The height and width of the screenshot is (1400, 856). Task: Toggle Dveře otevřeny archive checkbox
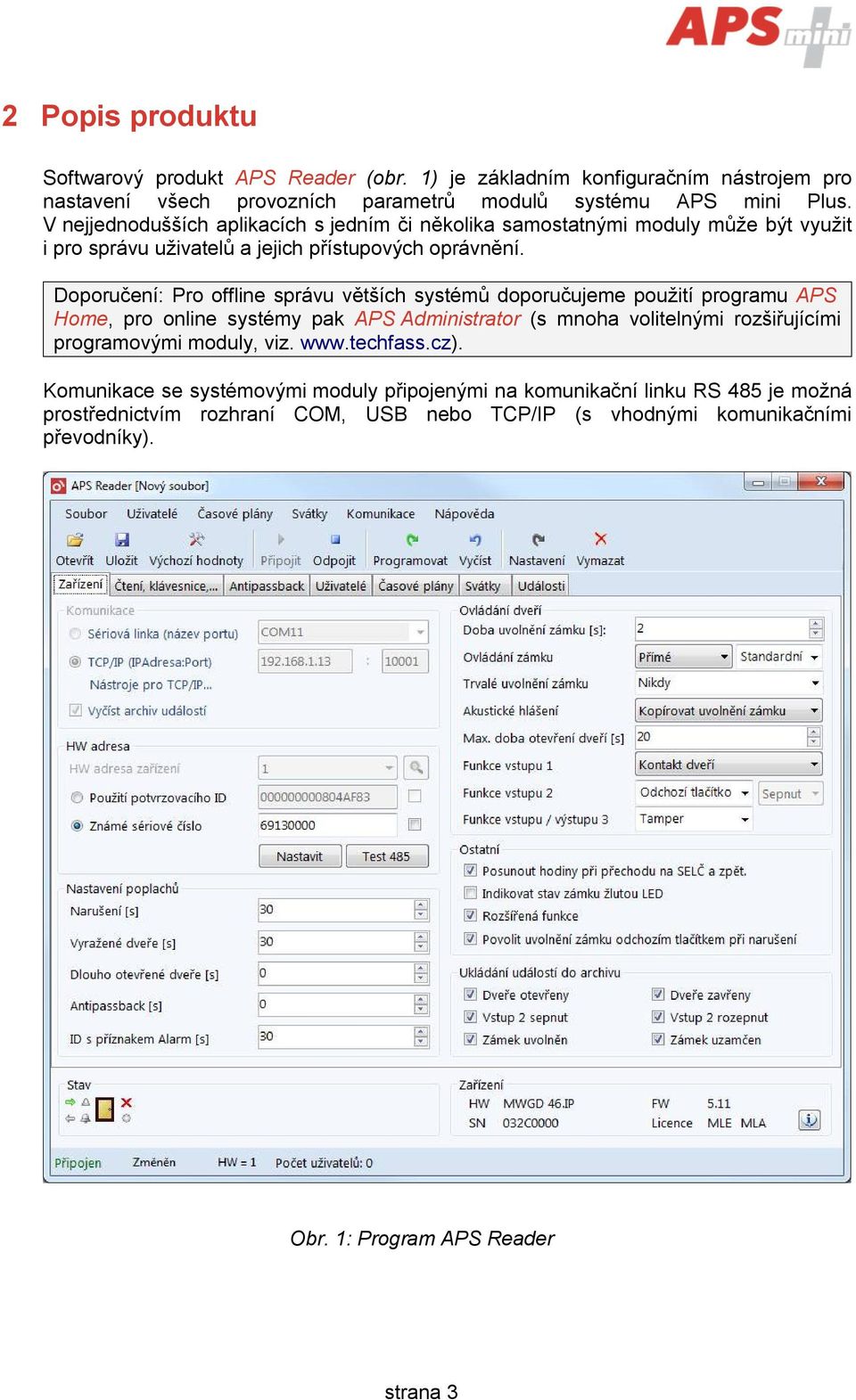(470, 995)
